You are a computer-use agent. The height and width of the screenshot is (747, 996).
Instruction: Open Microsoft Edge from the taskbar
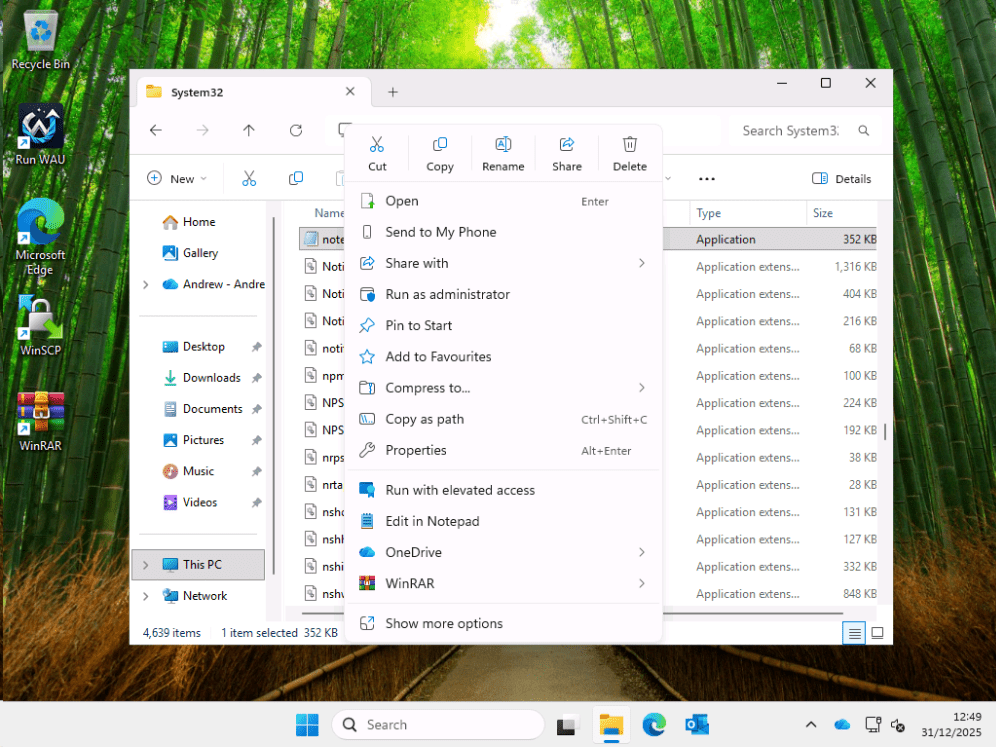coord(653,724)
